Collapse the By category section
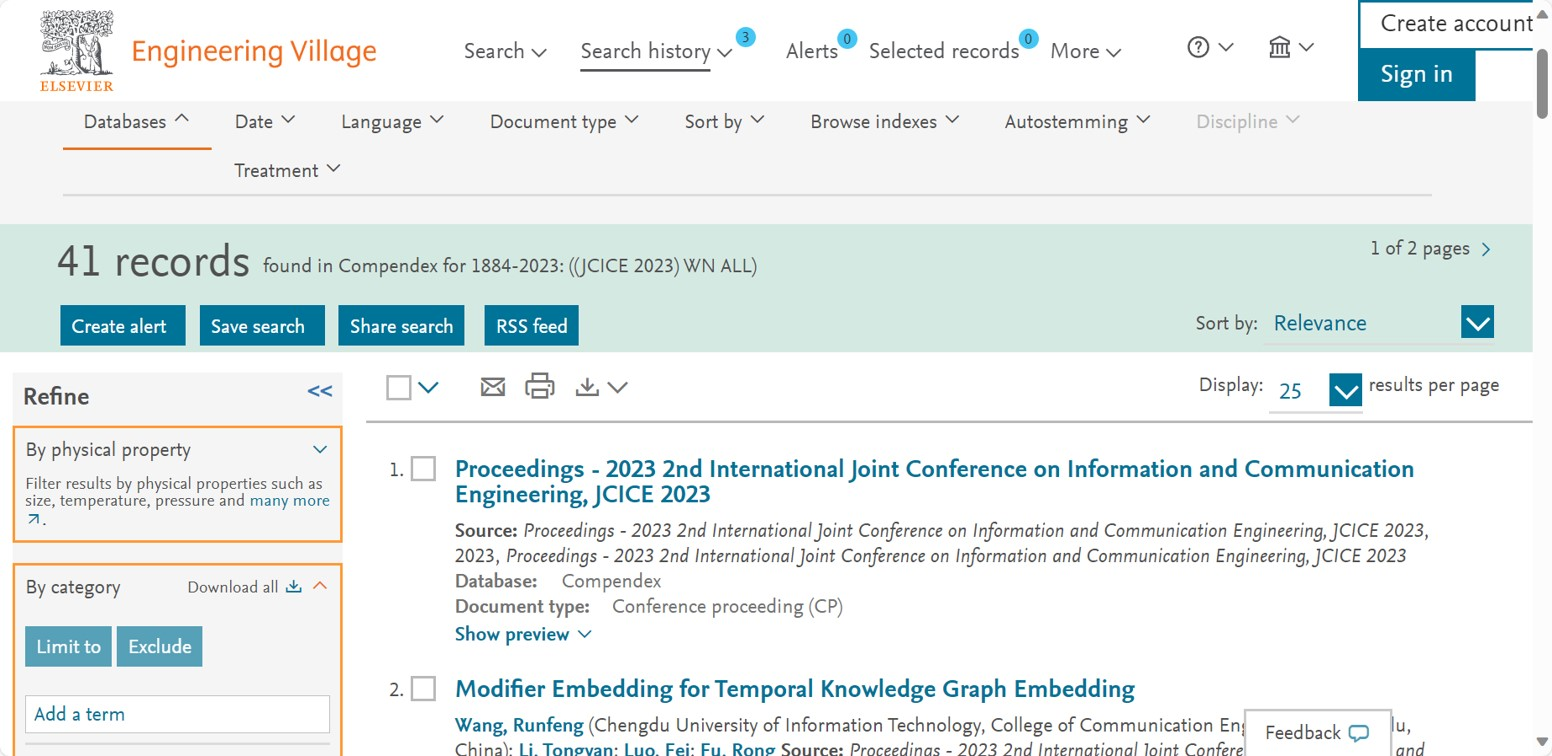 tap(320, 586)
